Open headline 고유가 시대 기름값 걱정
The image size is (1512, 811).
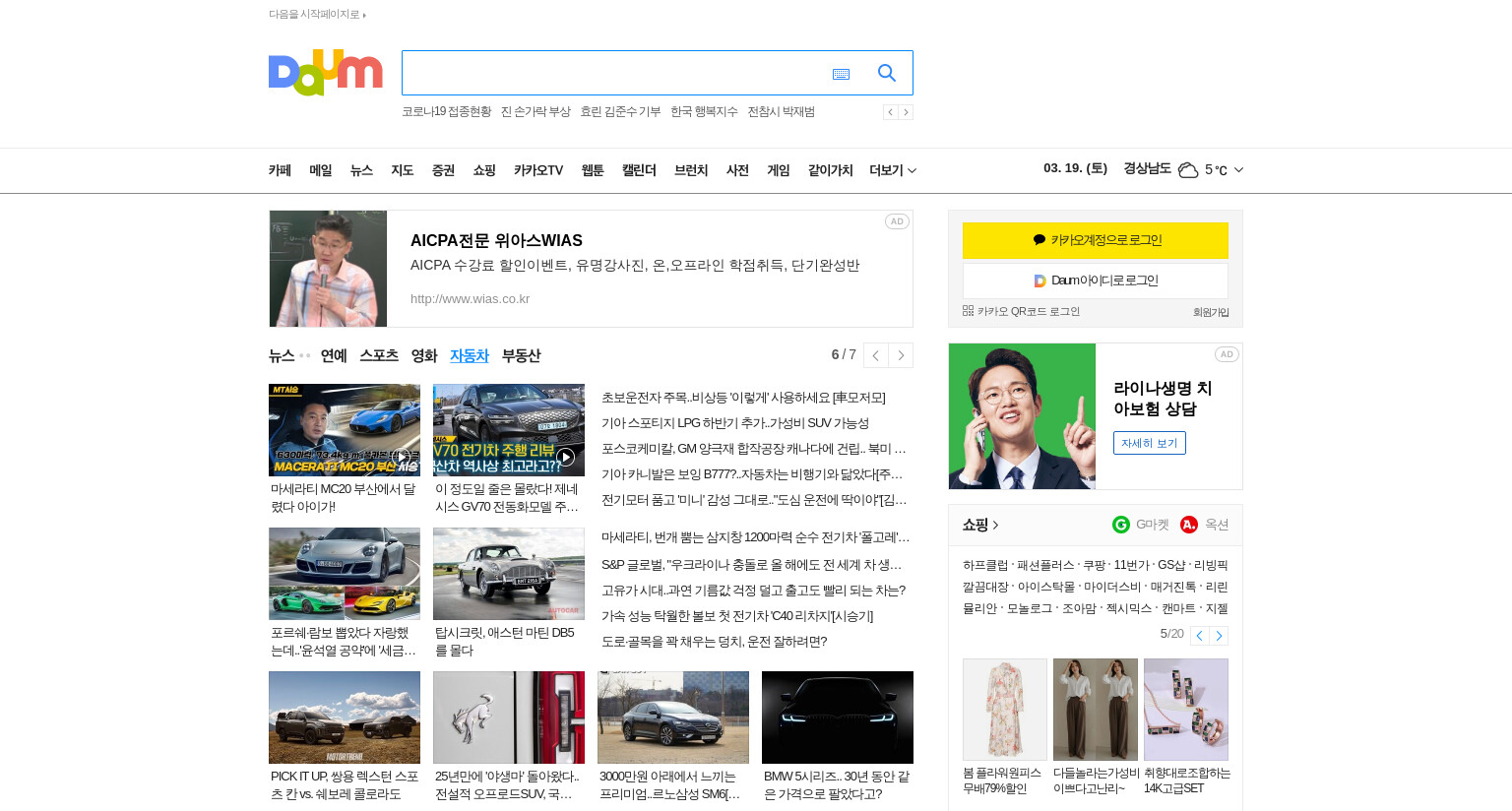(x=753, y=591)
